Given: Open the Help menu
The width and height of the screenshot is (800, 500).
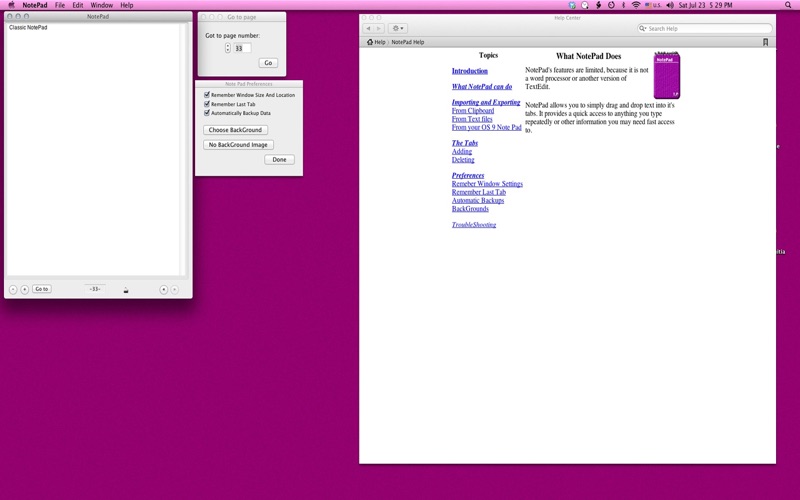Looking at the screenshot, I should point(127,5).
